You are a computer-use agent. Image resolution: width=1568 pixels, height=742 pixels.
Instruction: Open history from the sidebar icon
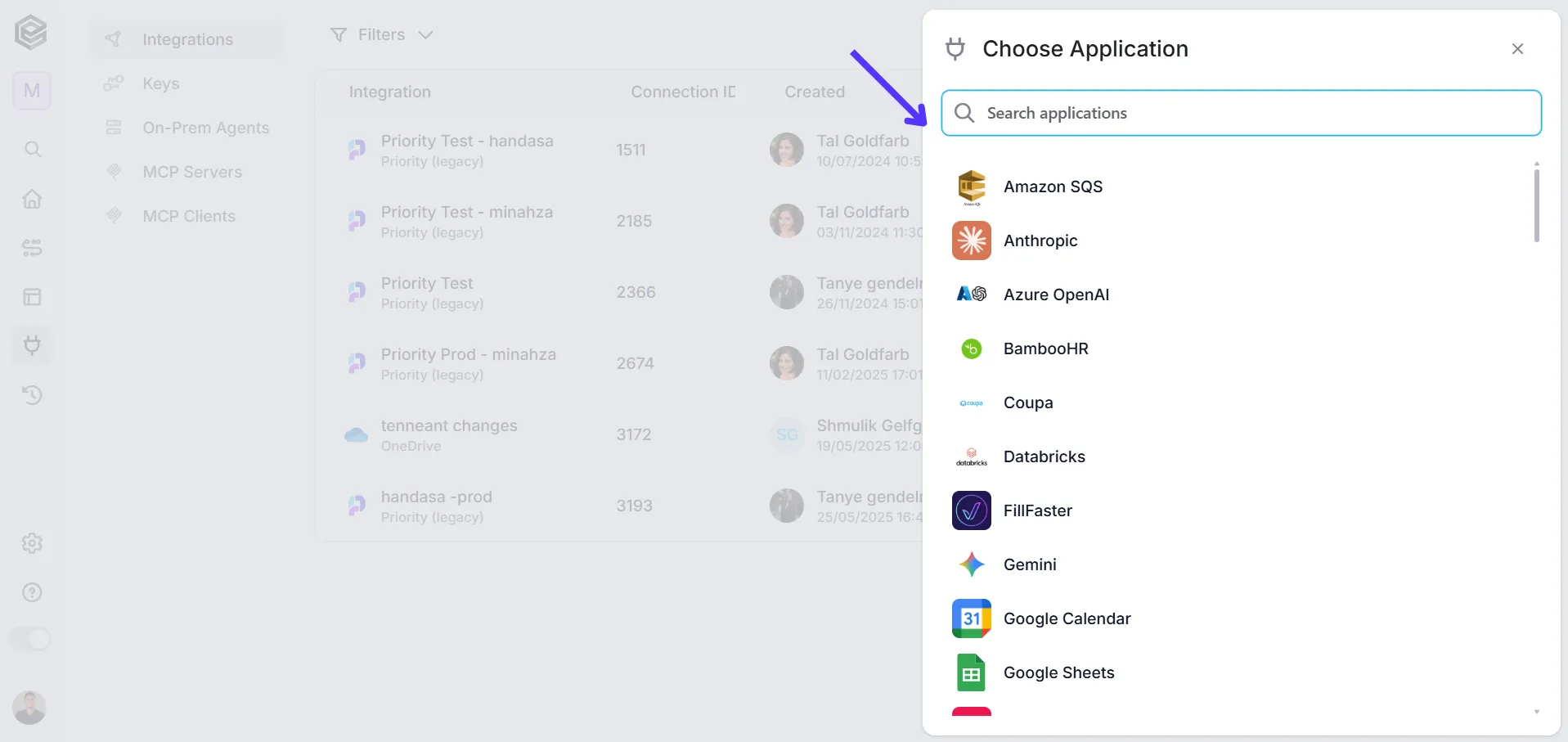coord(32,395)
